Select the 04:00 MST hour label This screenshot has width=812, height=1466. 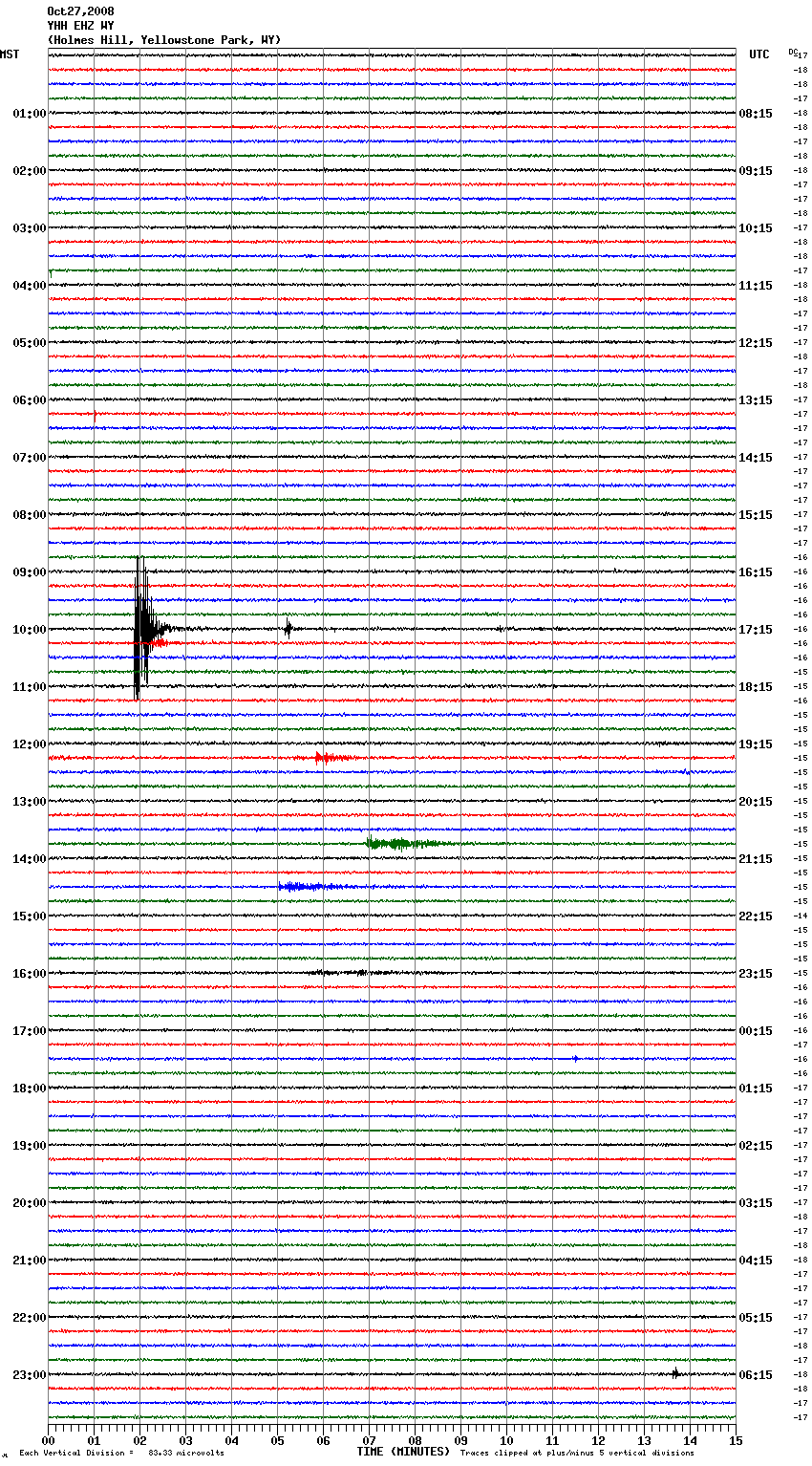click(x=29, y=286)
